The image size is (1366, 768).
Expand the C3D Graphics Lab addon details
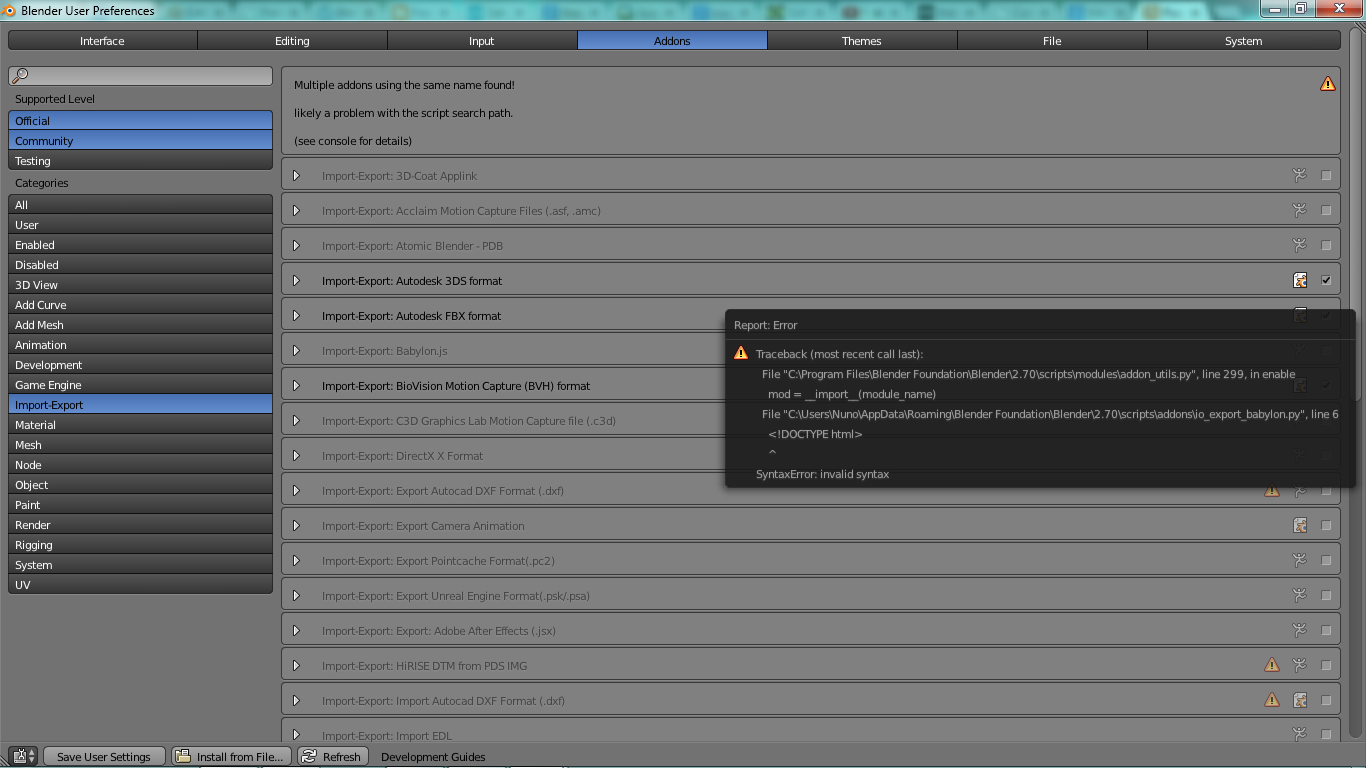296,421
